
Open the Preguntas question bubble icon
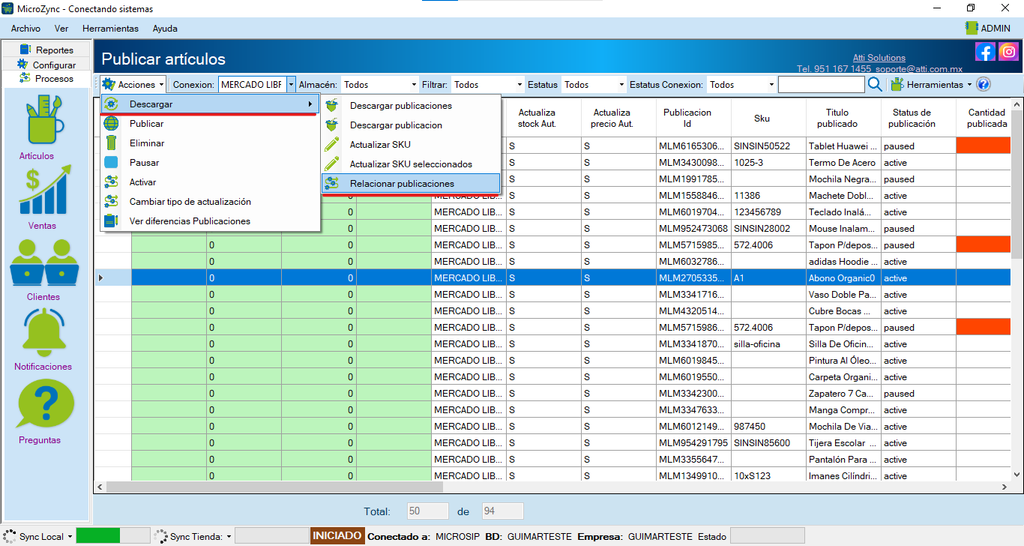tap(44, 404)
